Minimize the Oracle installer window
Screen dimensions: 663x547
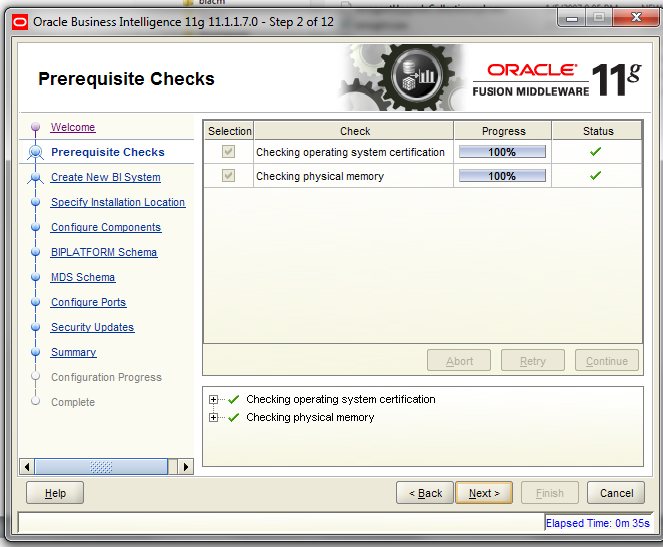572,18
